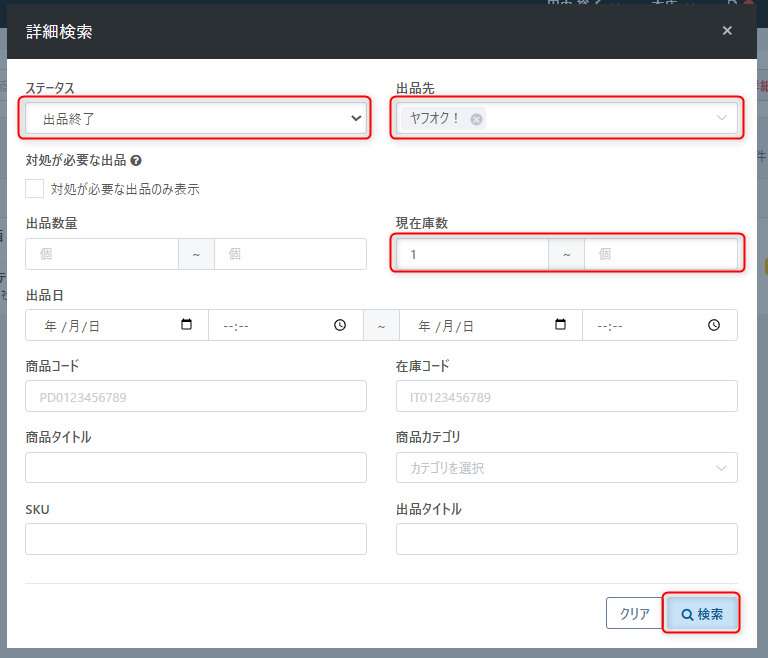This screenshot has width=768, height=658.
Task: Click into the SKU text field
Action: click(196, 539)
